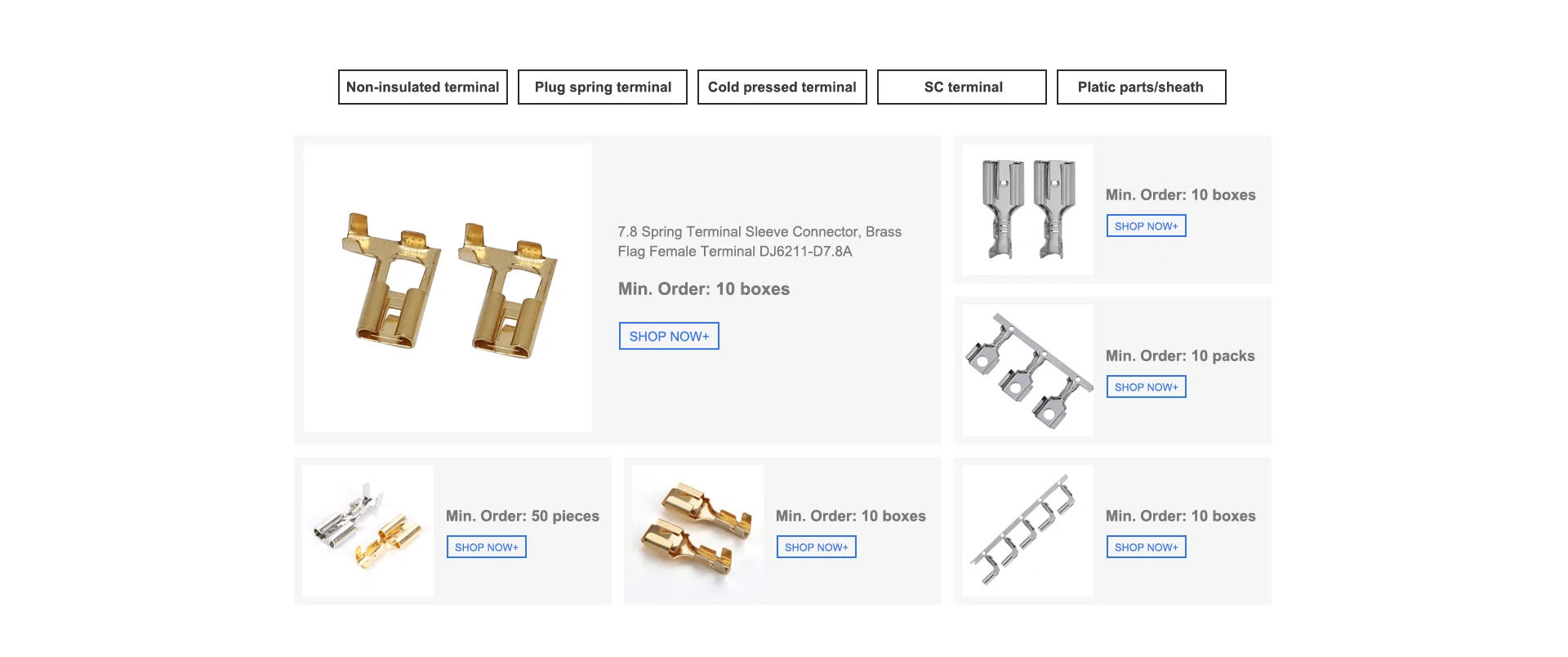Click Min. Order: 50 pieces label

pyautogui.click(x=523, y=516)
